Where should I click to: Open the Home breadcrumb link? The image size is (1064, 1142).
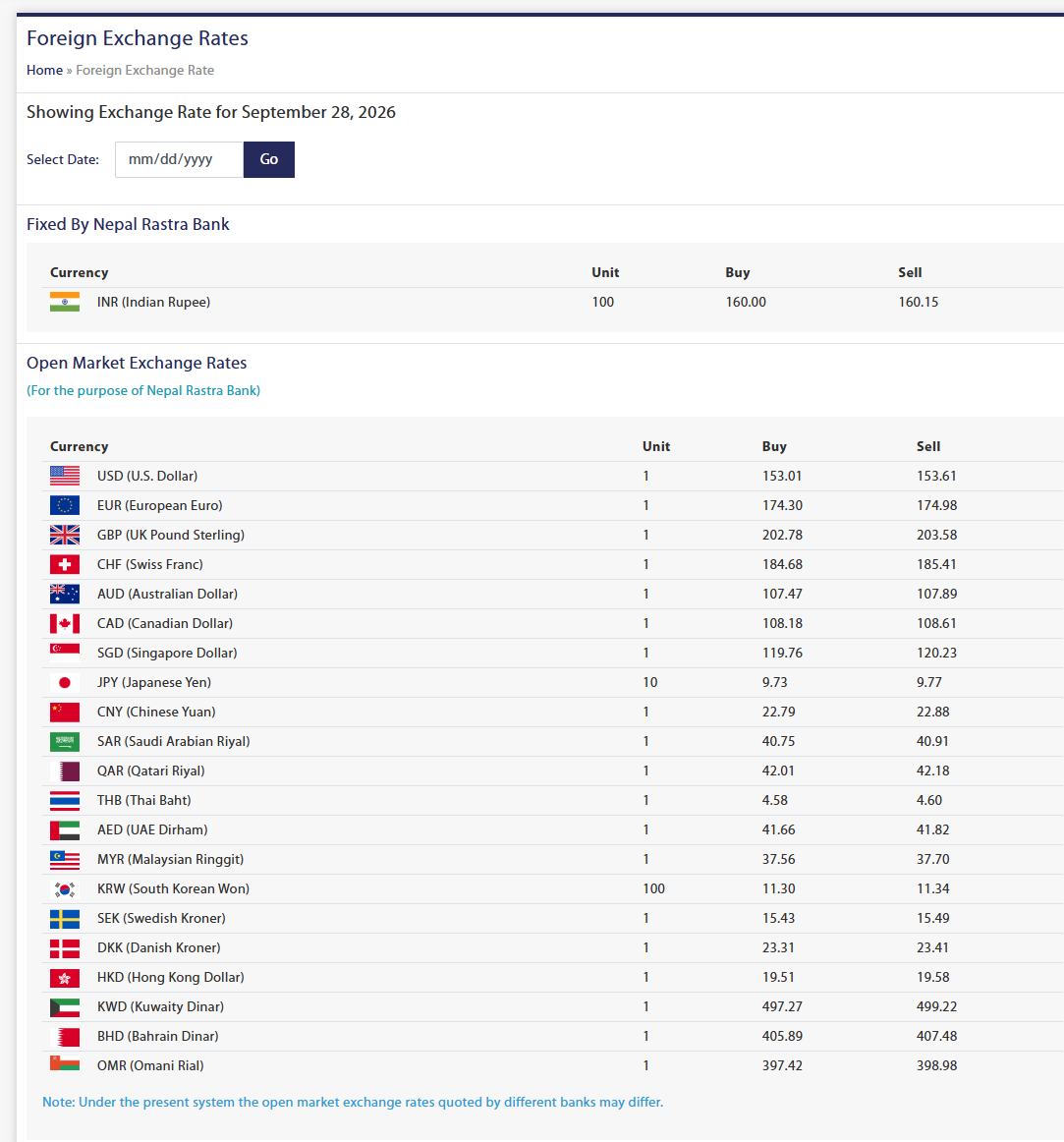[44, 70]
